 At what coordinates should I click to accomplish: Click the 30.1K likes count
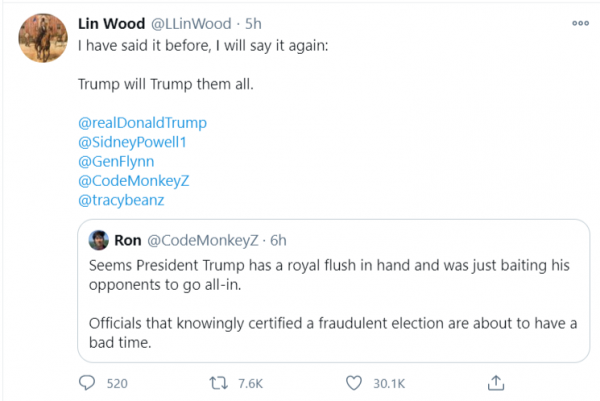tap(389, 382)
